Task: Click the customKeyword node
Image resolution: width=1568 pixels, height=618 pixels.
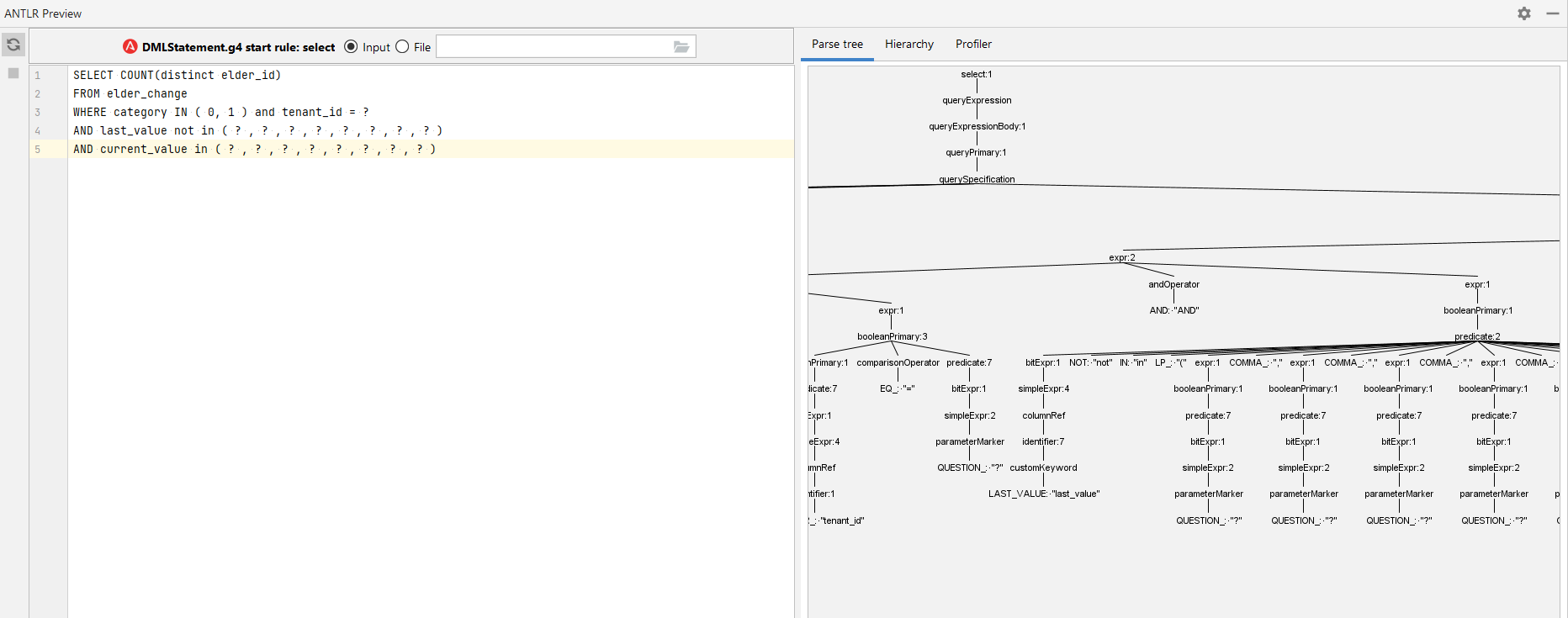Action: click(x=1043, y=467)
